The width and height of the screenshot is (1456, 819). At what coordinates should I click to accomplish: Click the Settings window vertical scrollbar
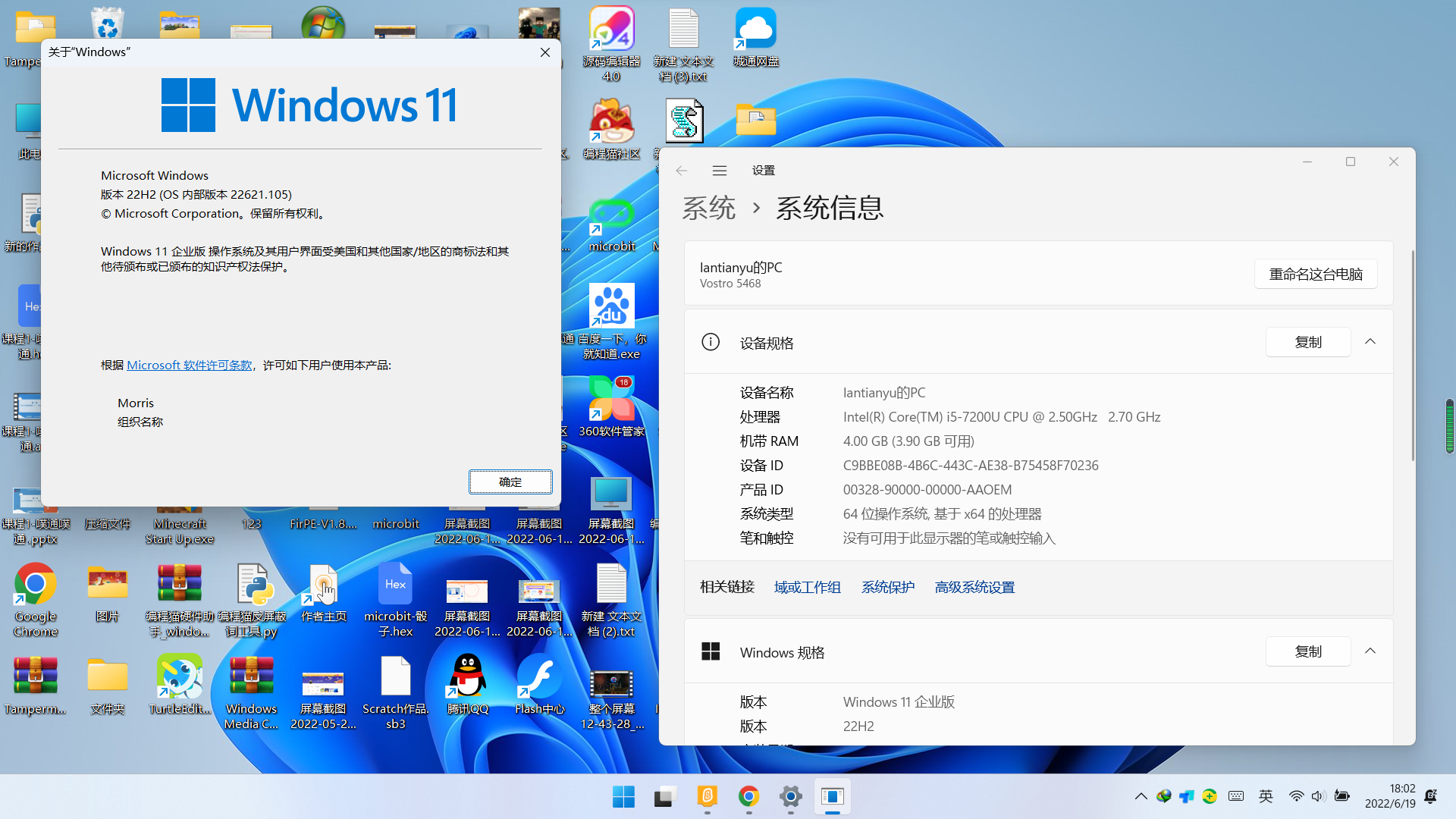coord(1413,356)
